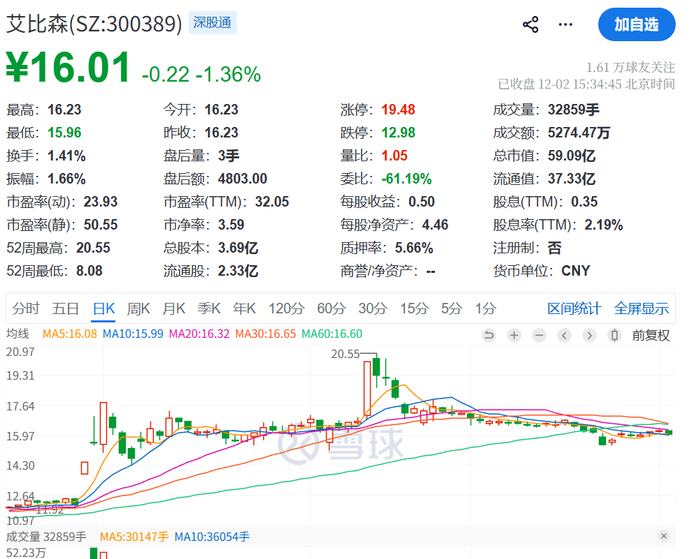Open the 全屏显示 fullscreen link
Image resolution: width=700 pixels, height=559 pixels.
click(x=641, y=309)
